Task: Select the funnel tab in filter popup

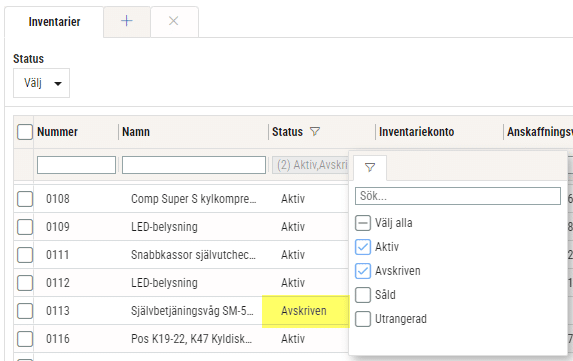Action: click(370, 168)
